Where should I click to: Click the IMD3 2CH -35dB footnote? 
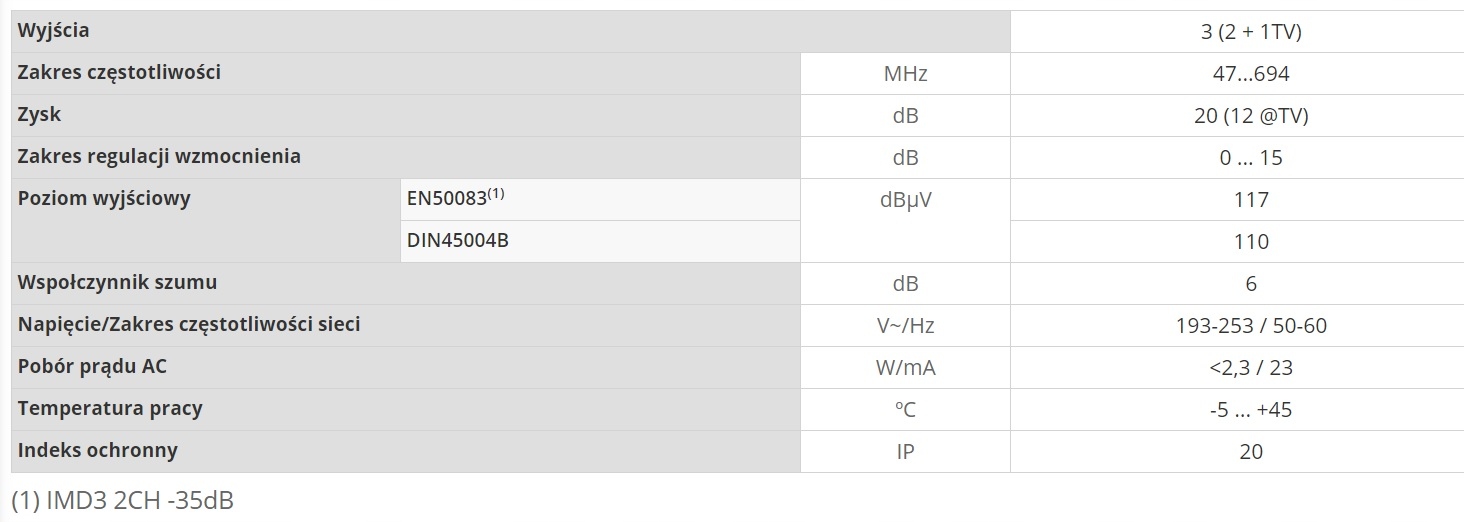(x=122, y=500)
